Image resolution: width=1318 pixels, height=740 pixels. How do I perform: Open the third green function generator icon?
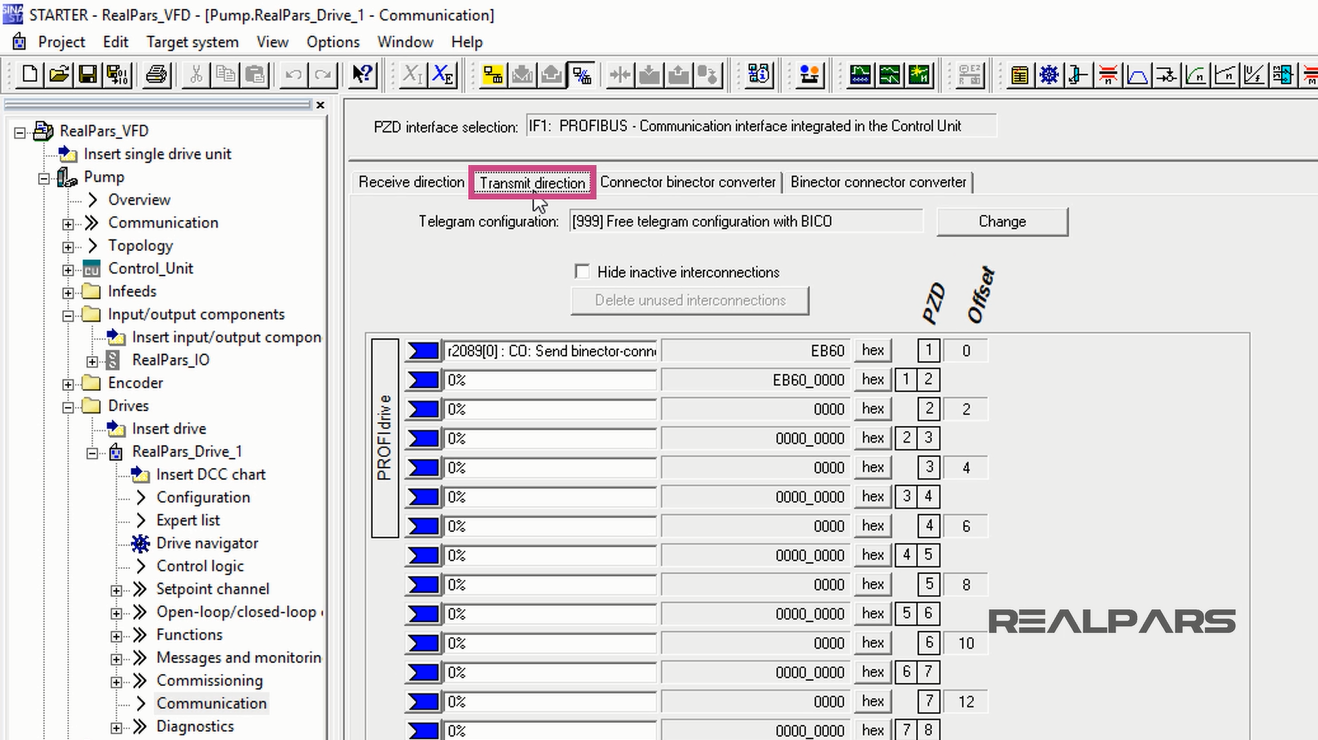[919, 75]
